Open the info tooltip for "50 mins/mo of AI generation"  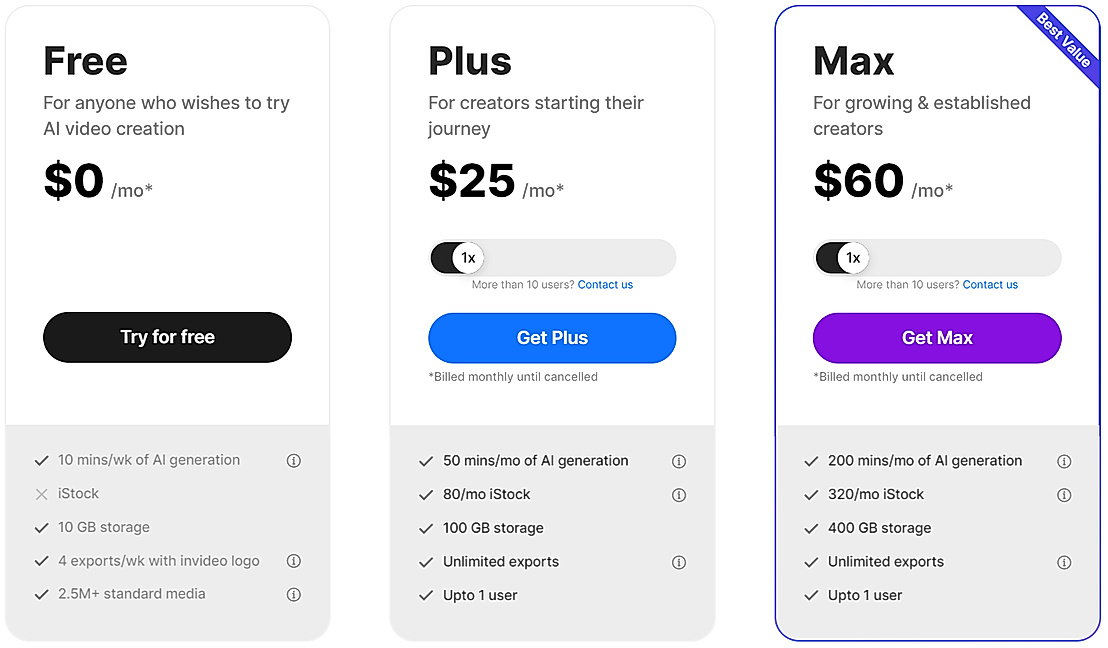click(x=679, y=460)
